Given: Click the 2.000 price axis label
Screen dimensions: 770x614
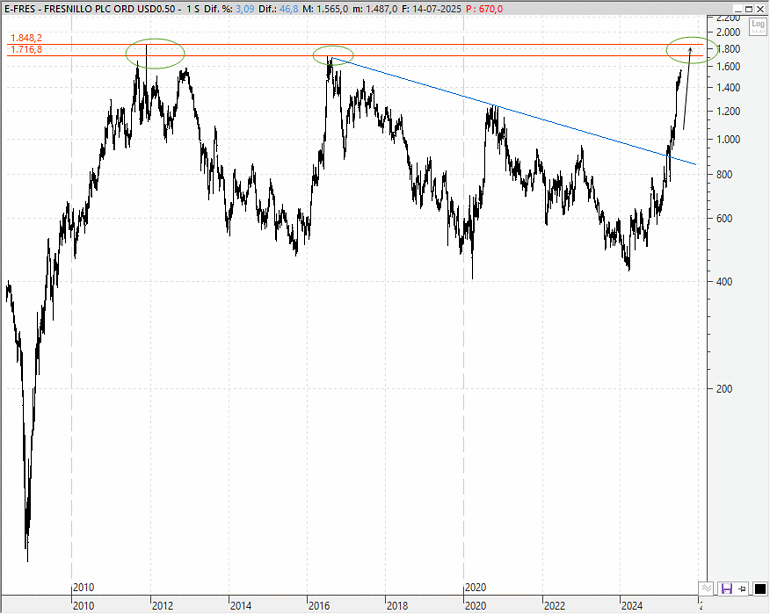Looking at the screenshot, I should click(728, 32).
